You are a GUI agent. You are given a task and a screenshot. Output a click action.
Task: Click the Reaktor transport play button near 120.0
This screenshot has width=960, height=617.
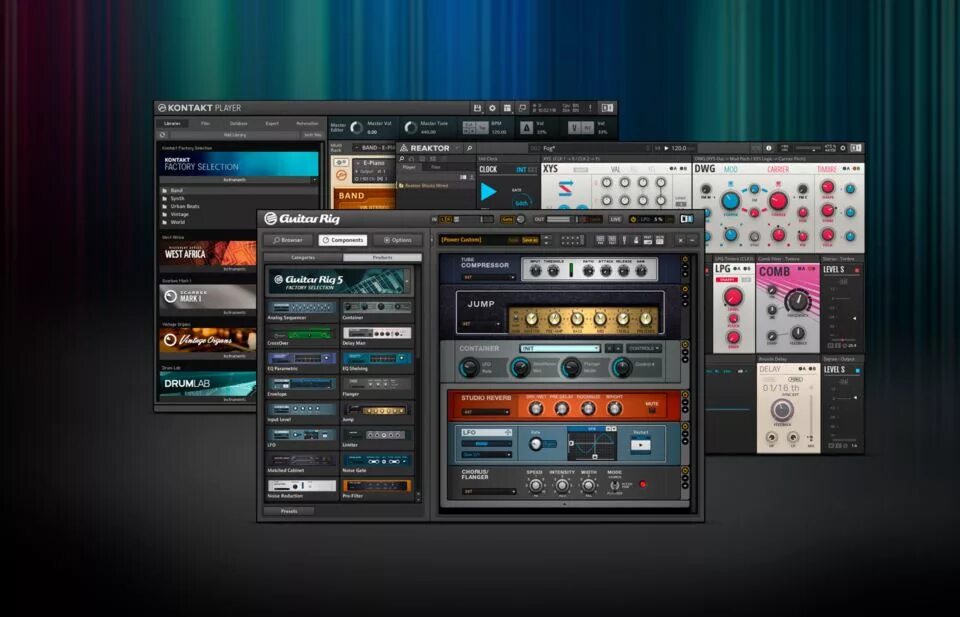[667, 148]
